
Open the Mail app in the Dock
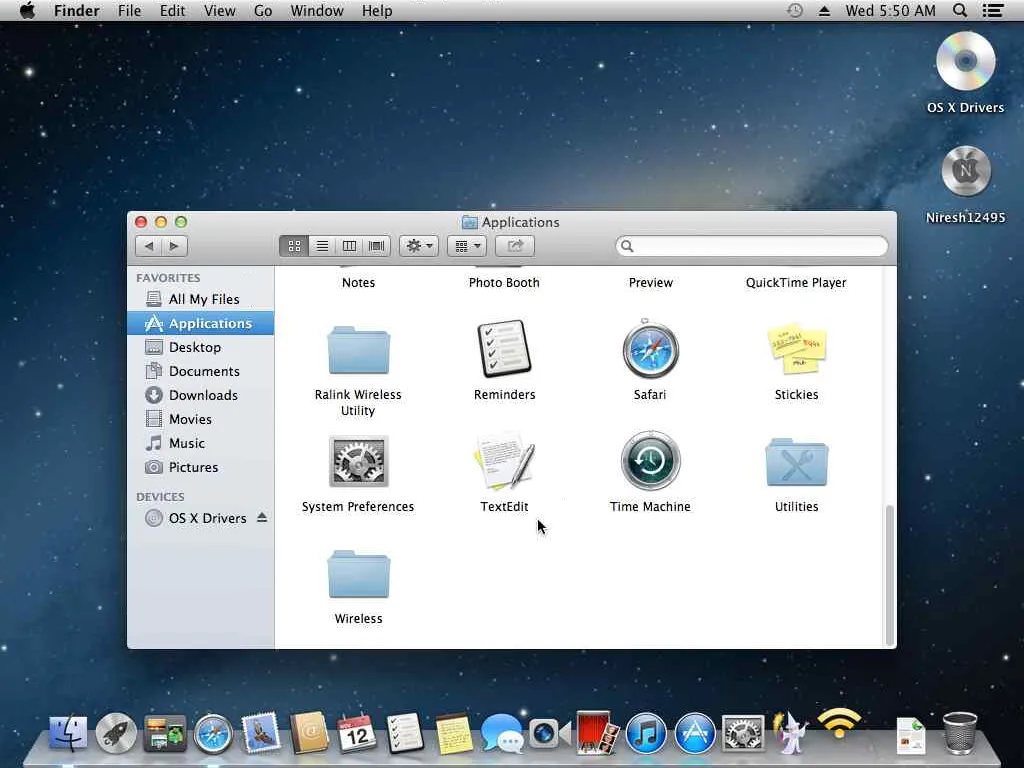pyautogui.click(x=261, y=733)
